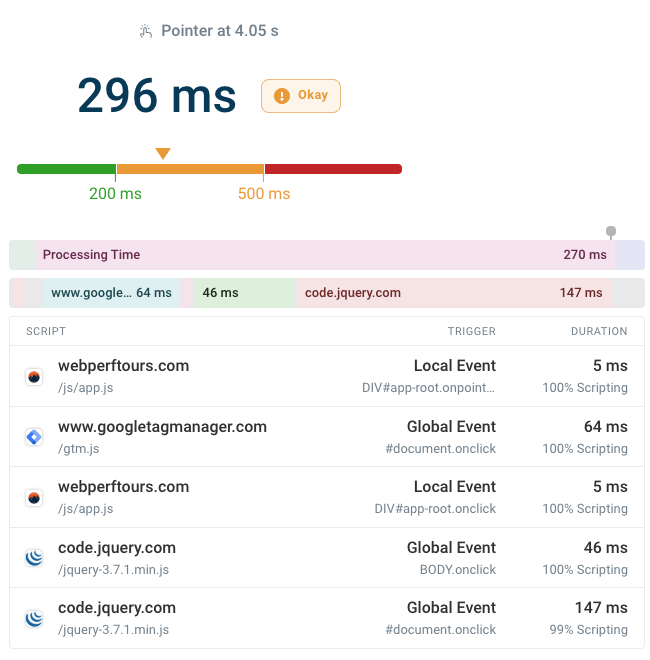Click the webperftours favicon in the onpoint… trigger row
Image resolution: width=650 pixels, height=660 pixels.
point(34,377)
